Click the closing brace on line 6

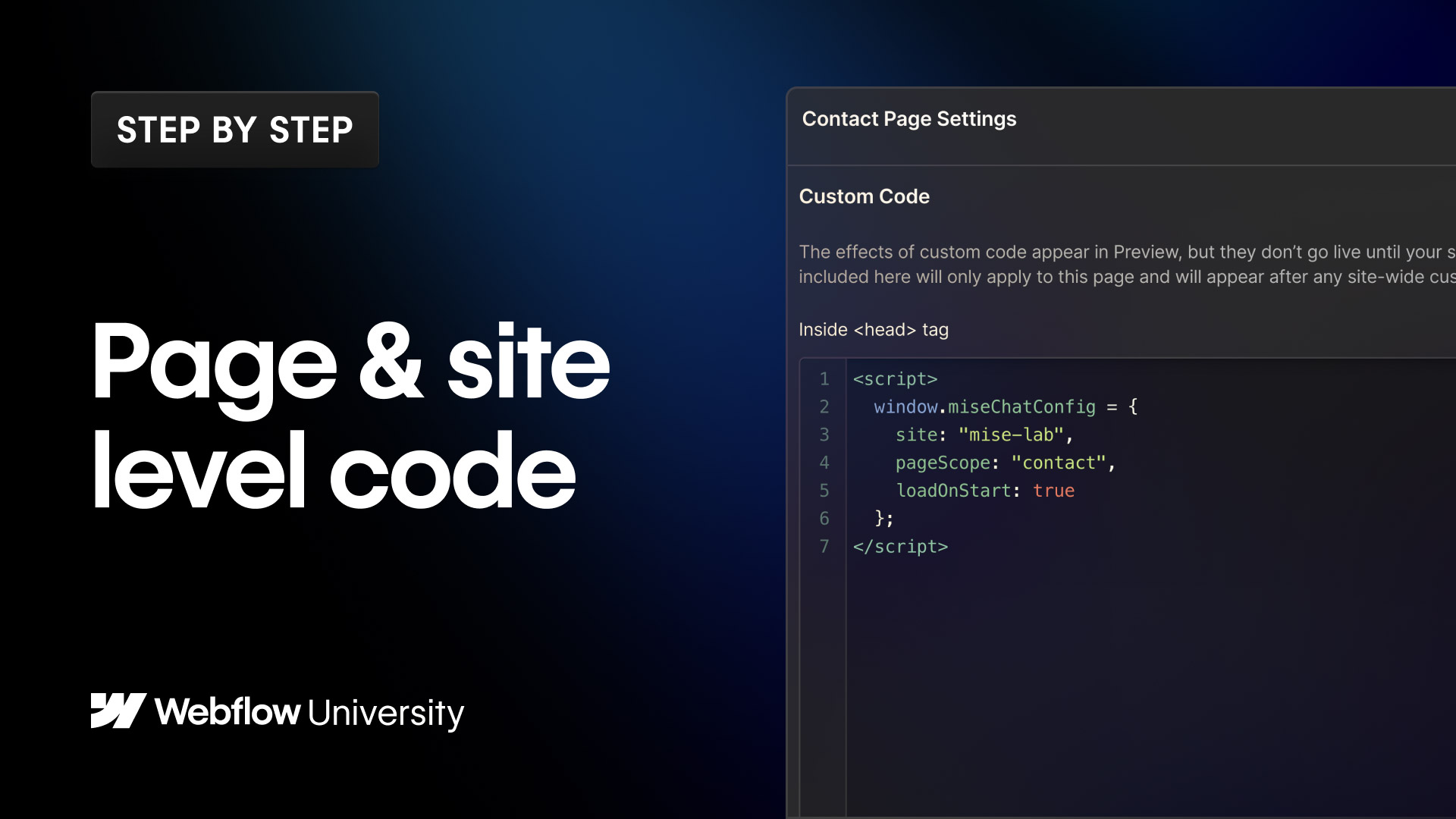coord(883,518)
